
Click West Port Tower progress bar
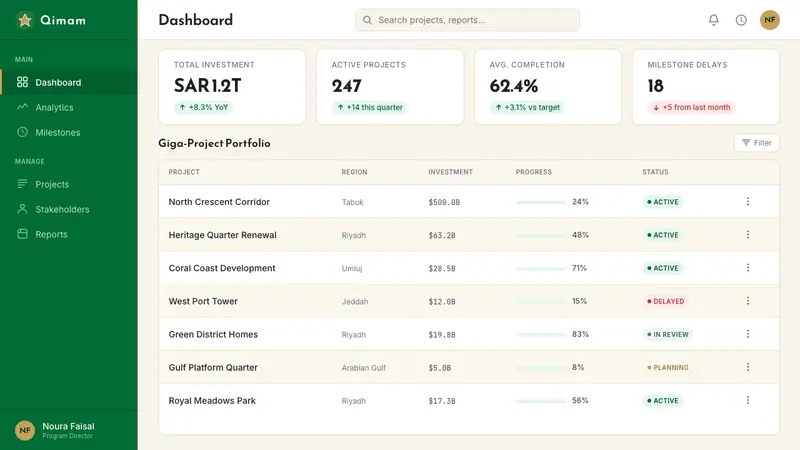pyautogui.click(x=540, y=302)
